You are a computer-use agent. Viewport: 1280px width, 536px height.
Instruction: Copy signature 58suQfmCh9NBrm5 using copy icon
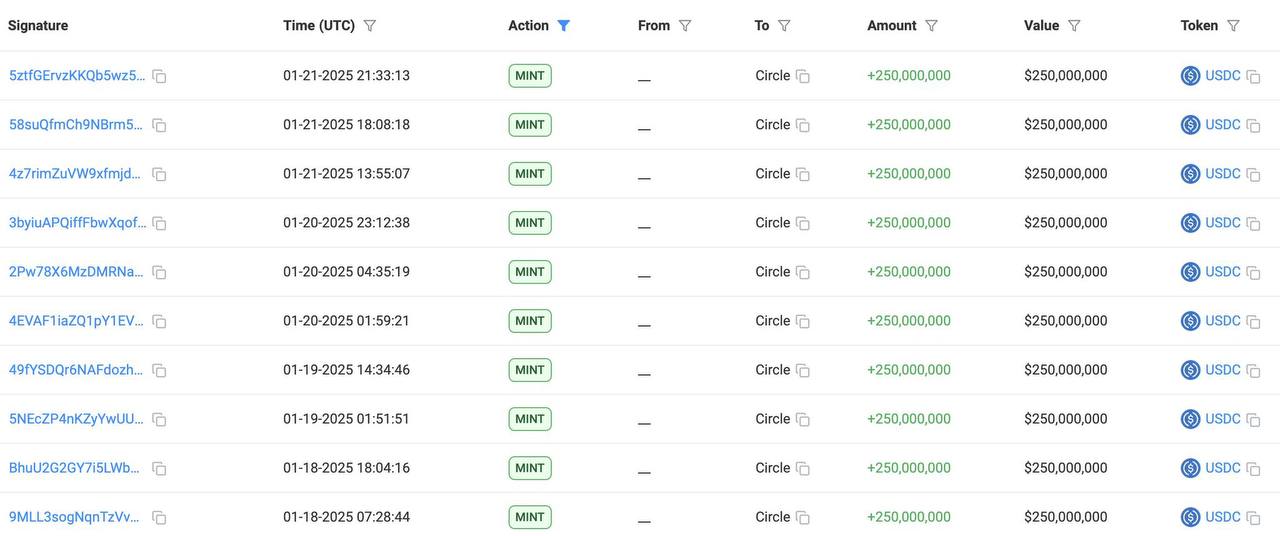pos(159,125)
